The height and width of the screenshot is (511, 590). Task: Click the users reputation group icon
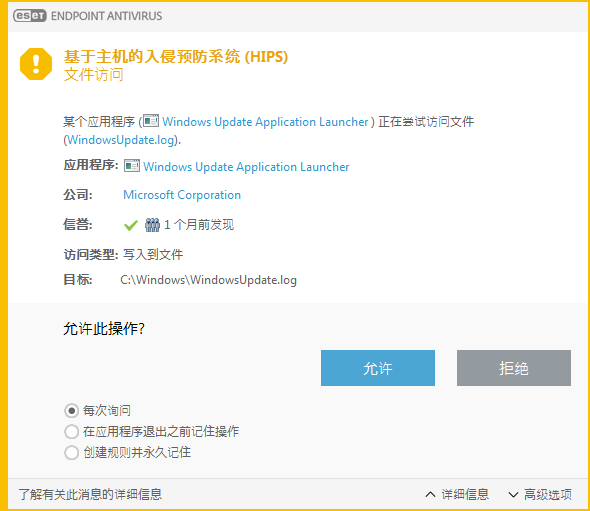[152, 225]
